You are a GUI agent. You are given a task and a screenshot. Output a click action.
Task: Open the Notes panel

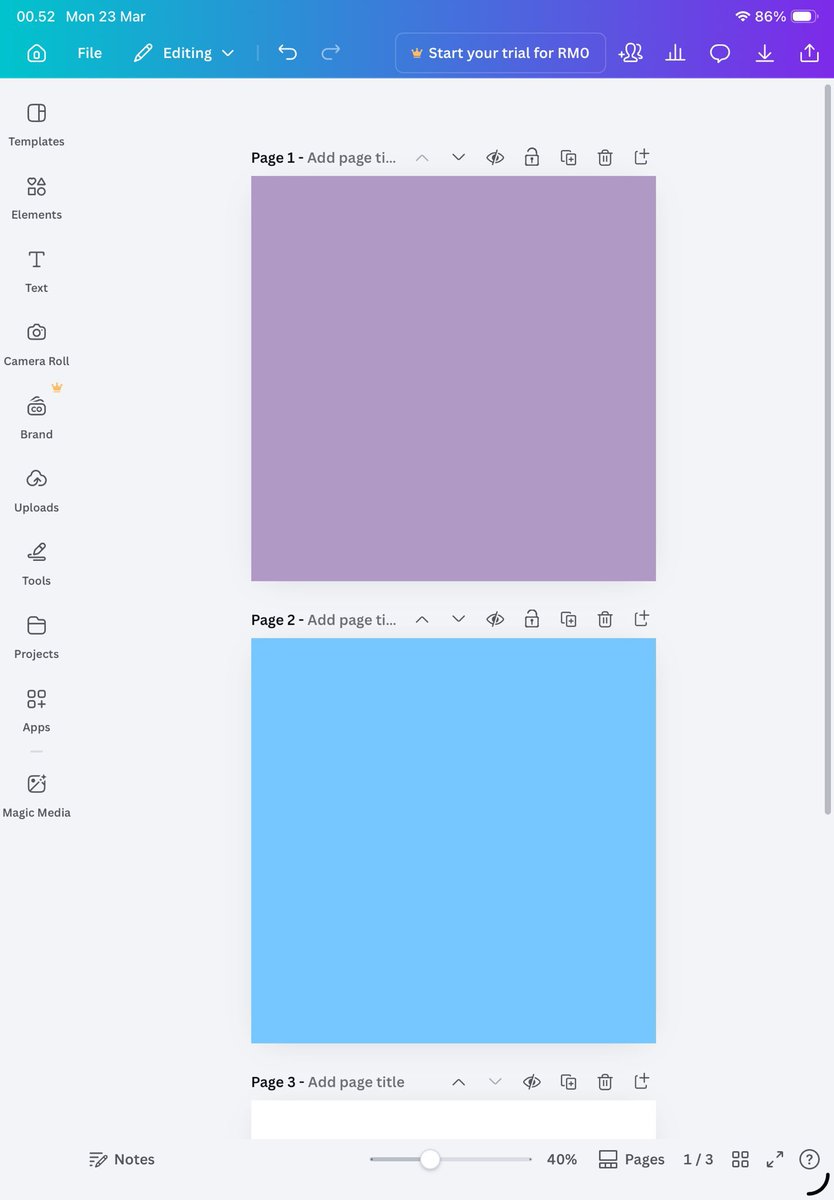click(122, 1160)
